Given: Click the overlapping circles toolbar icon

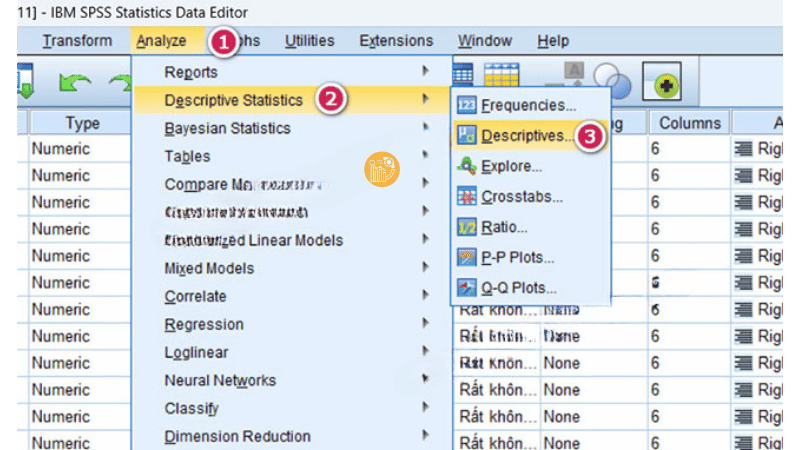Looking at the screenshot, I should tap(612, 81).
